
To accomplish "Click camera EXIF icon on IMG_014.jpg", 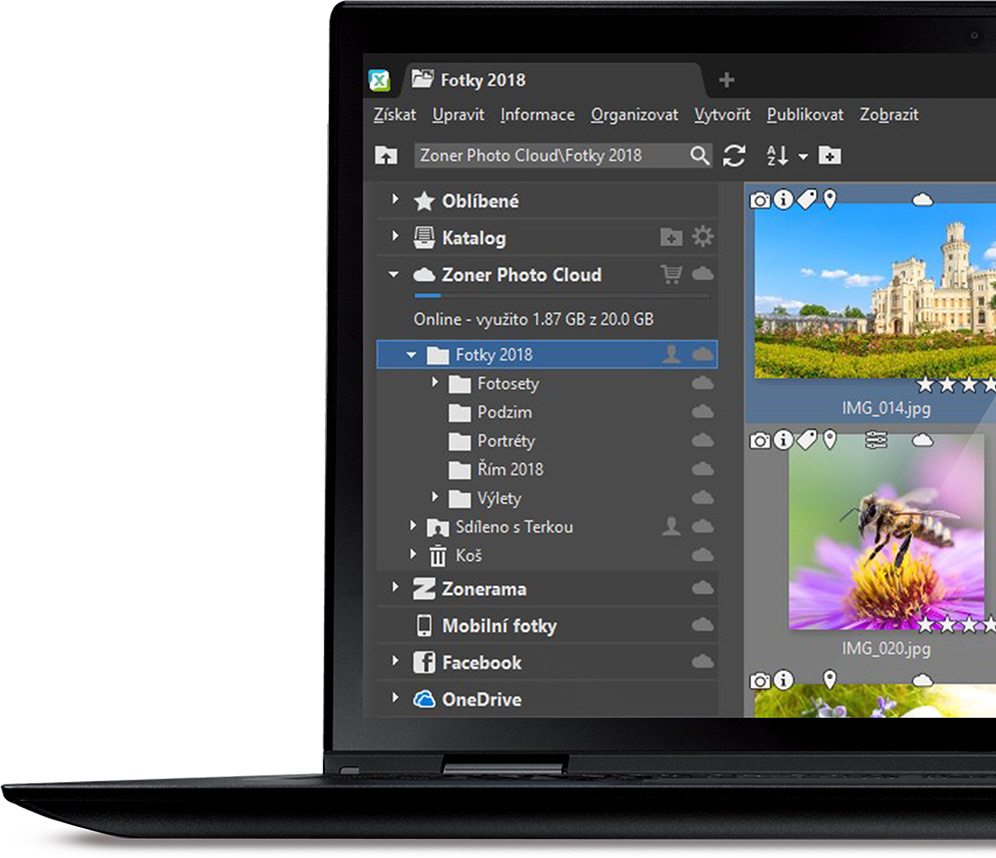I will tap(760, 201).
